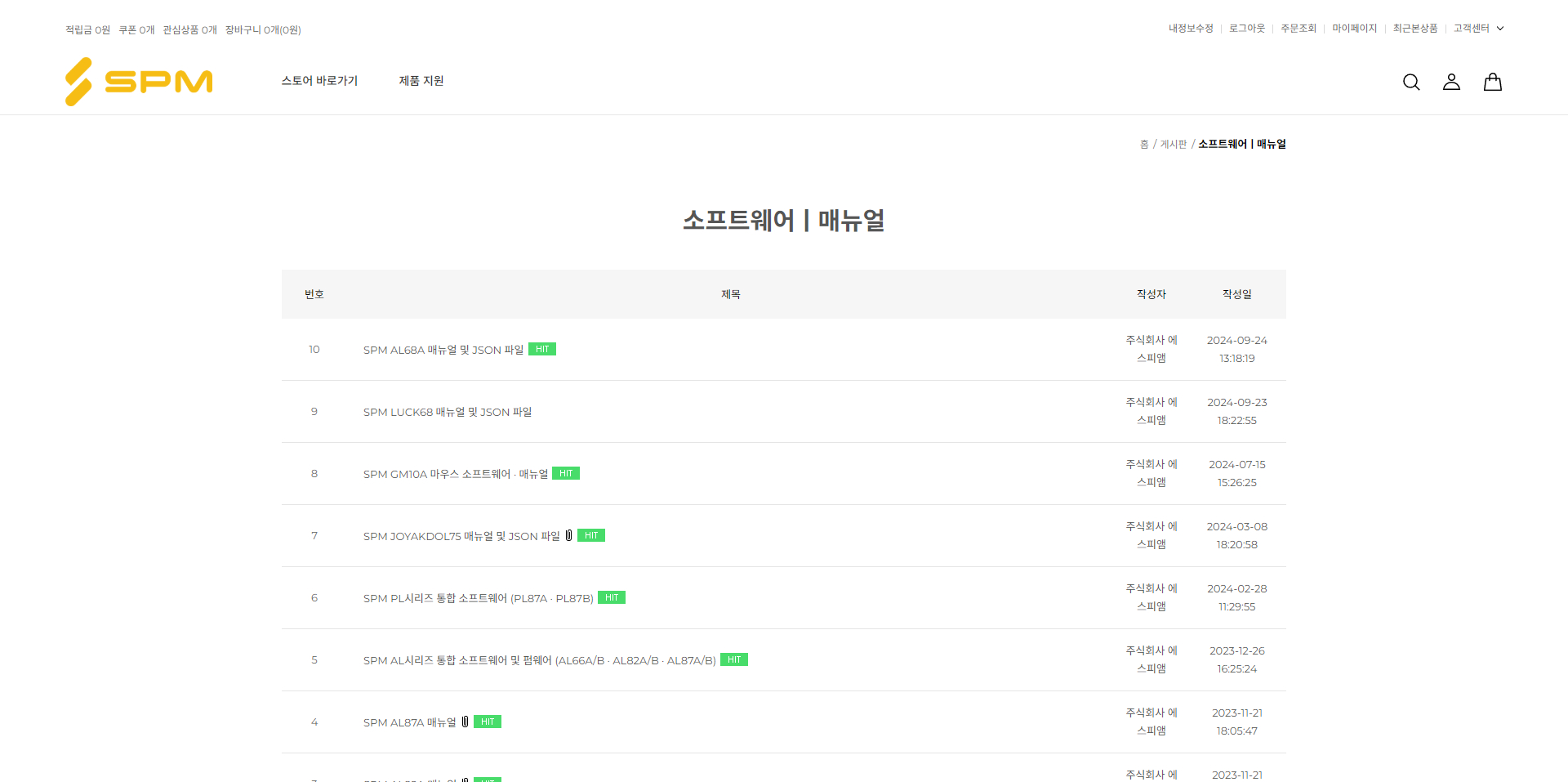This screenshot has height=782, width=1568.
Task: Click row number 10
Action: click(314, 349)
